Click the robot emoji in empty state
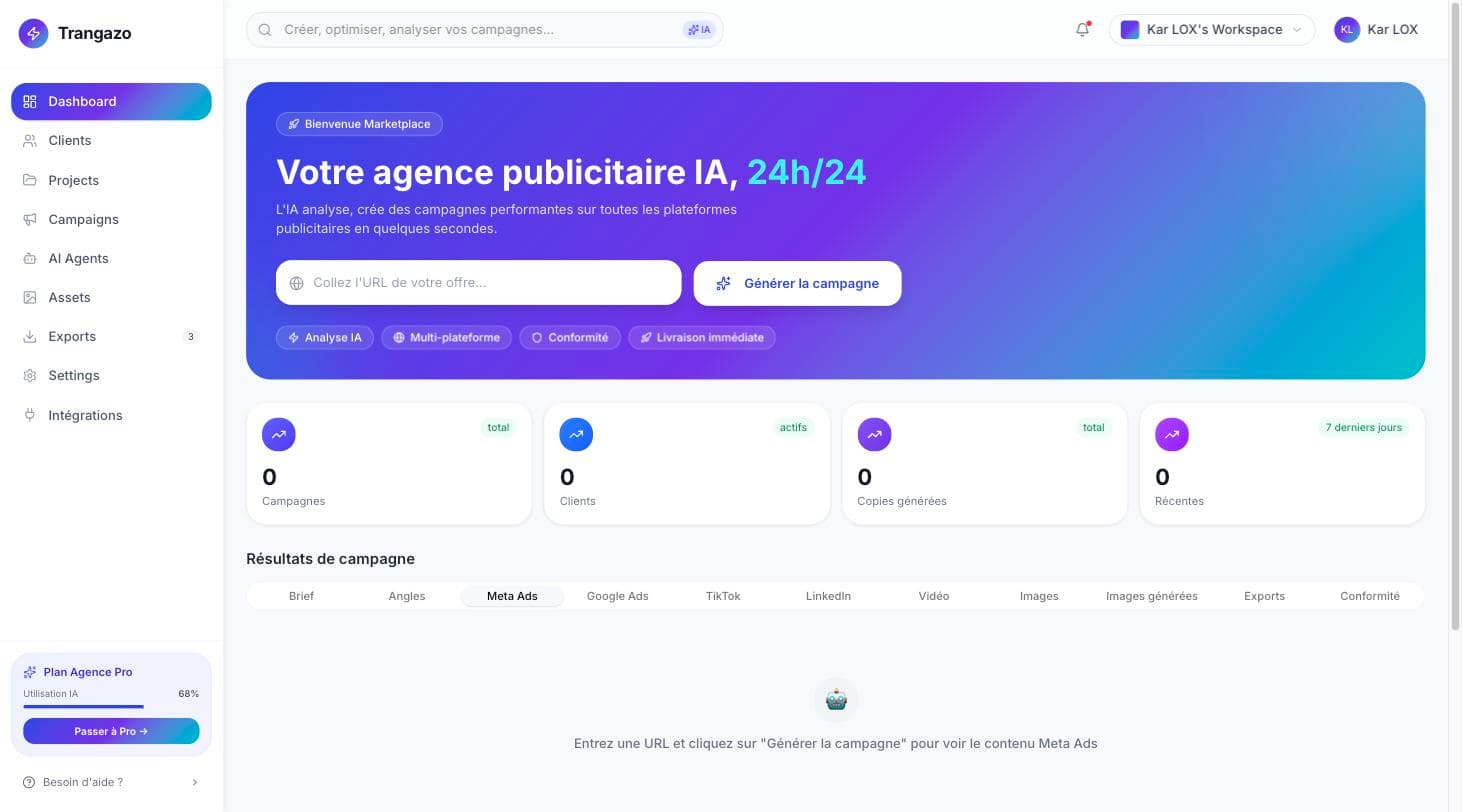The height and width of the screenshot is (812, 1462). click(836, 700)
